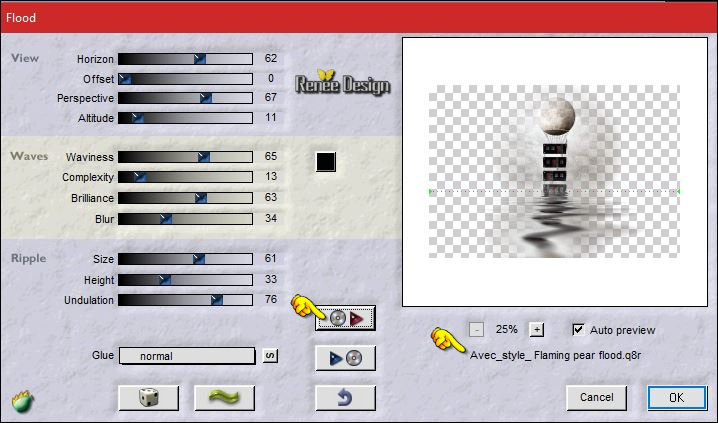Click the Blur value 34
The height and width of the screenshot is (423, 718).
pyautogui.click(x=271, y=218)
